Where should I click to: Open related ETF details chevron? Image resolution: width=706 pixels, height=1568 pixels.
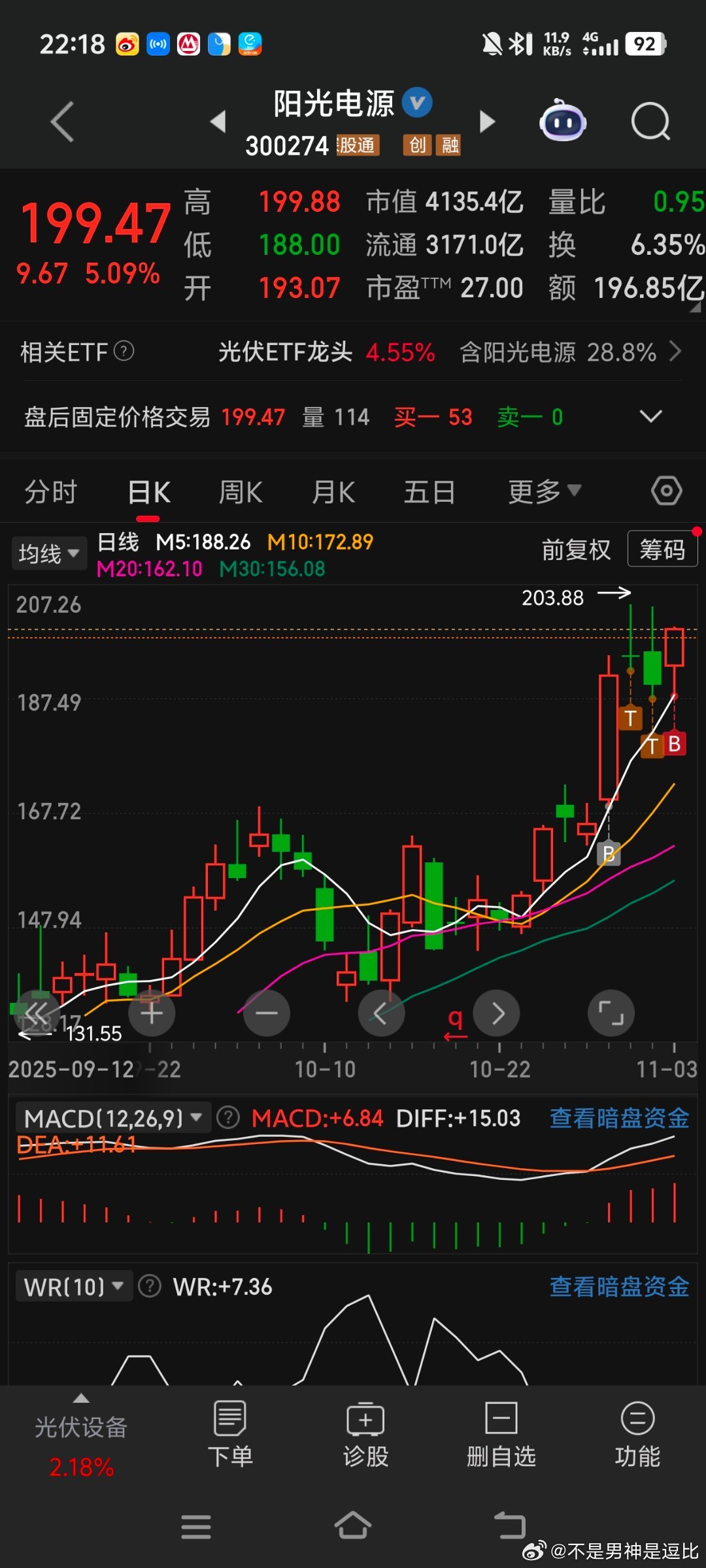[x=676, y=351]
